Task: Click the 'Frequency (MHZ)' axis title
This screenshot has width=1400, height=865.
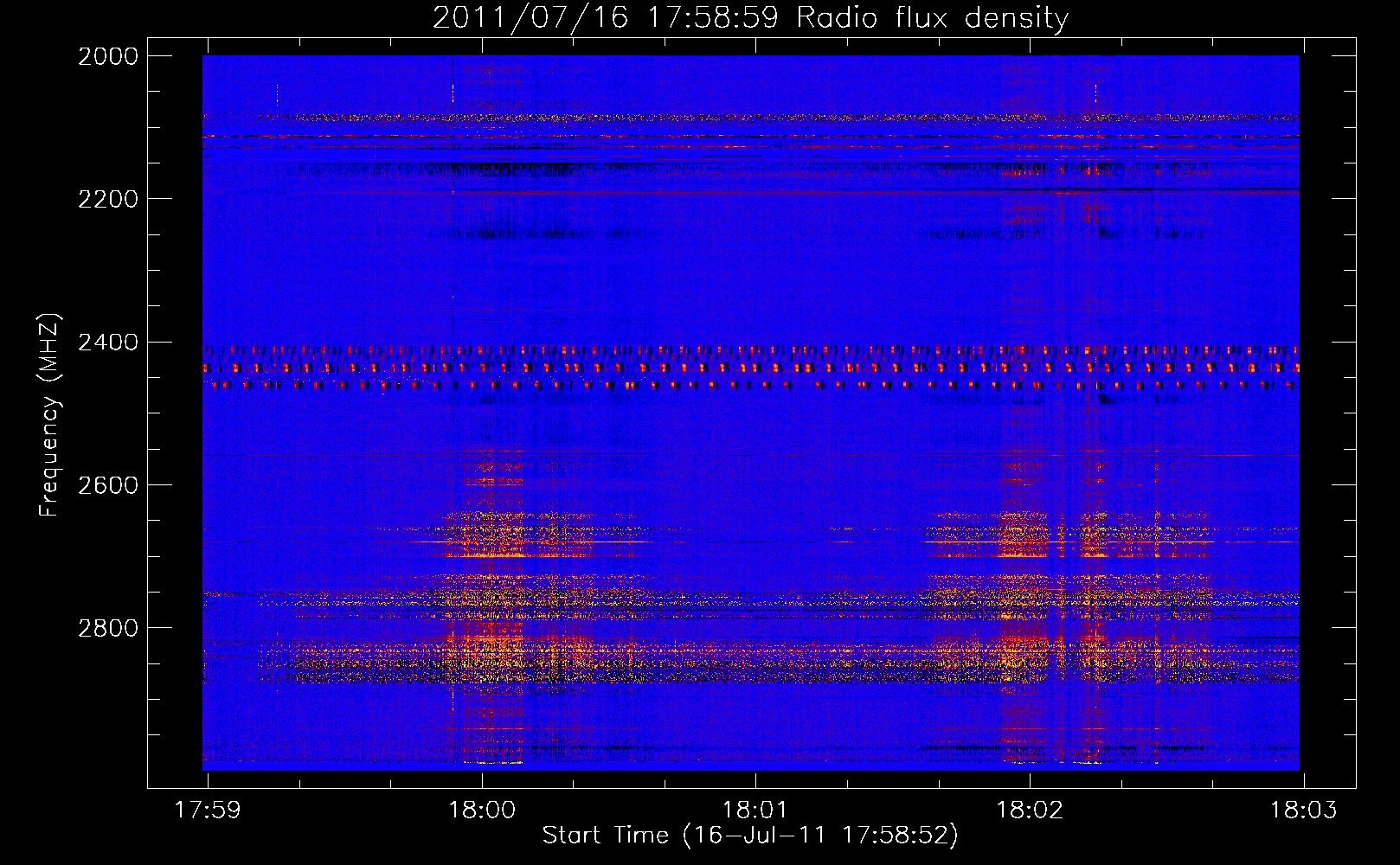Action: pos(50,415)
